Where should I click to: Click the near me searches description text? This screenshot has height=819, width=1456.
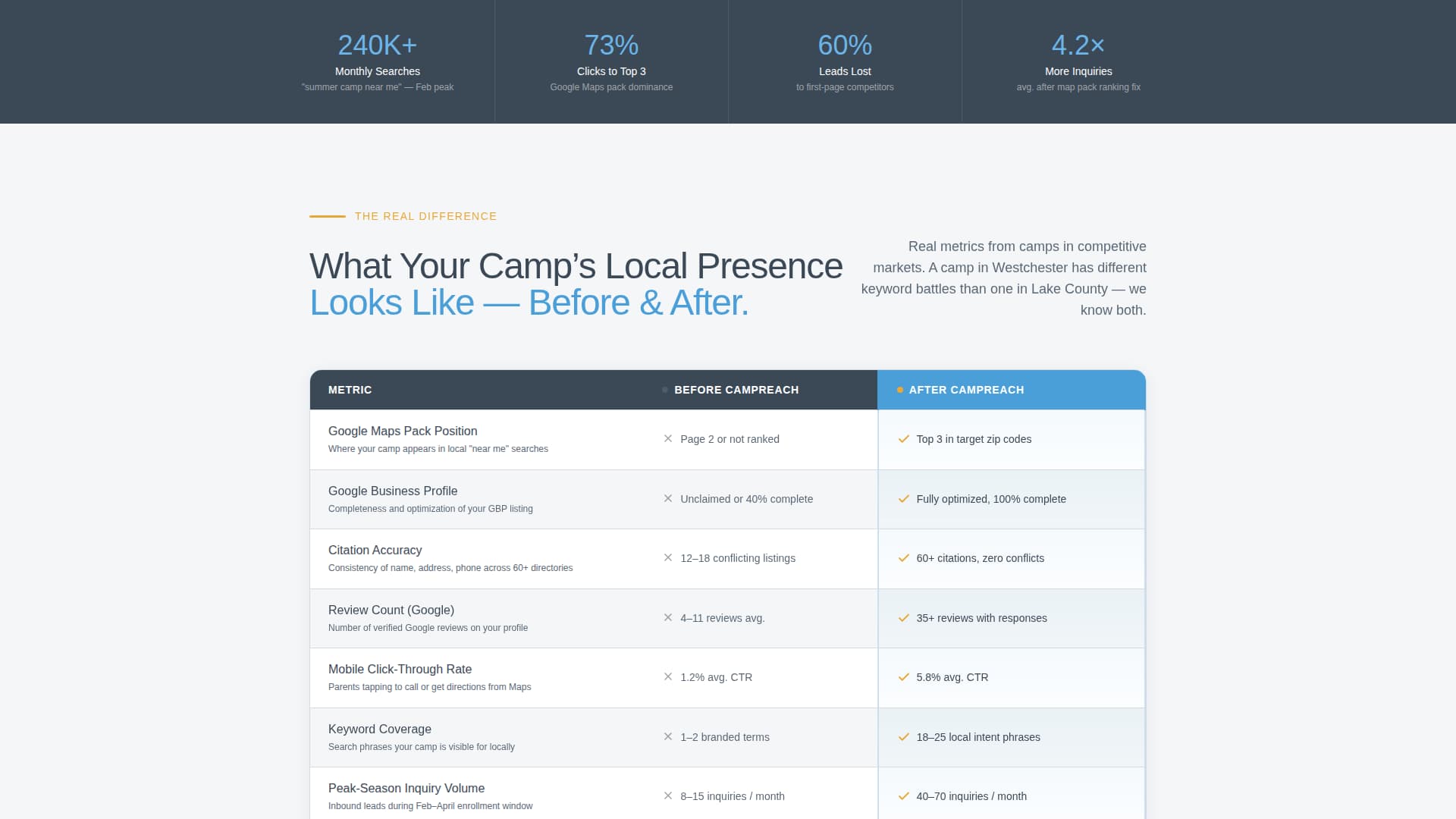pos(438,449)
